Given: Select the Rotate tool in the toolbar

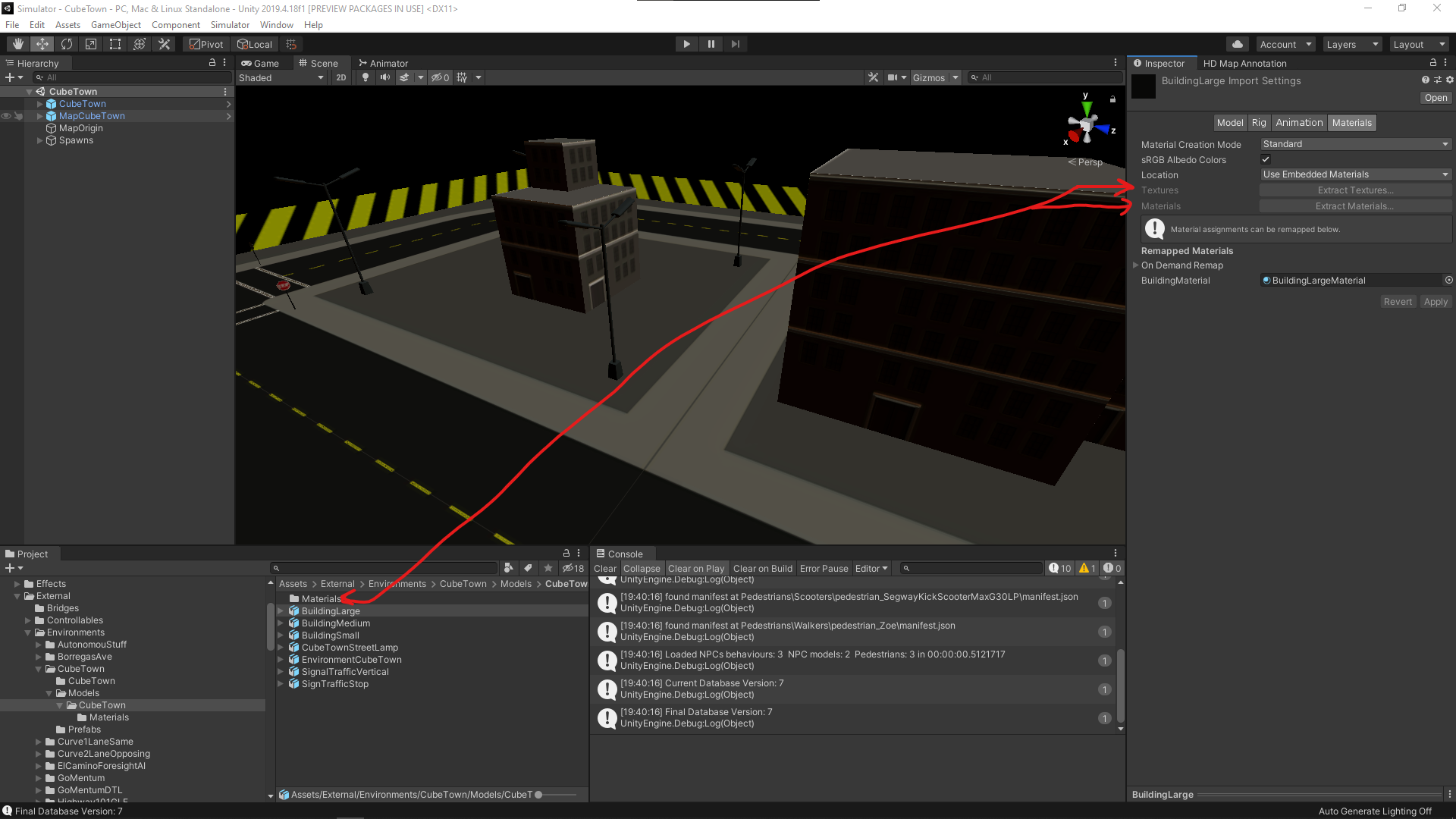Looking at the screenshot, I should 67,43.
